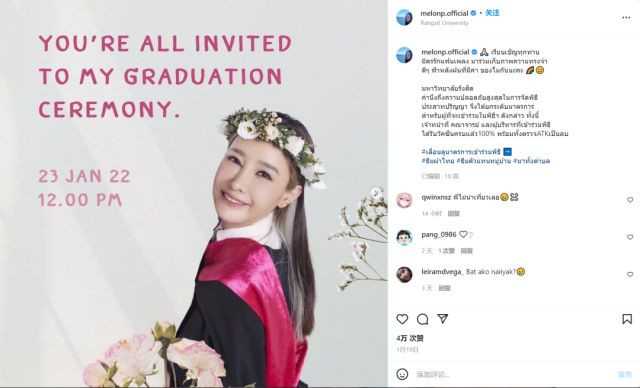Open comments via speech bubble icon
Screen dimensions: 640x388
tap(422, 319)
